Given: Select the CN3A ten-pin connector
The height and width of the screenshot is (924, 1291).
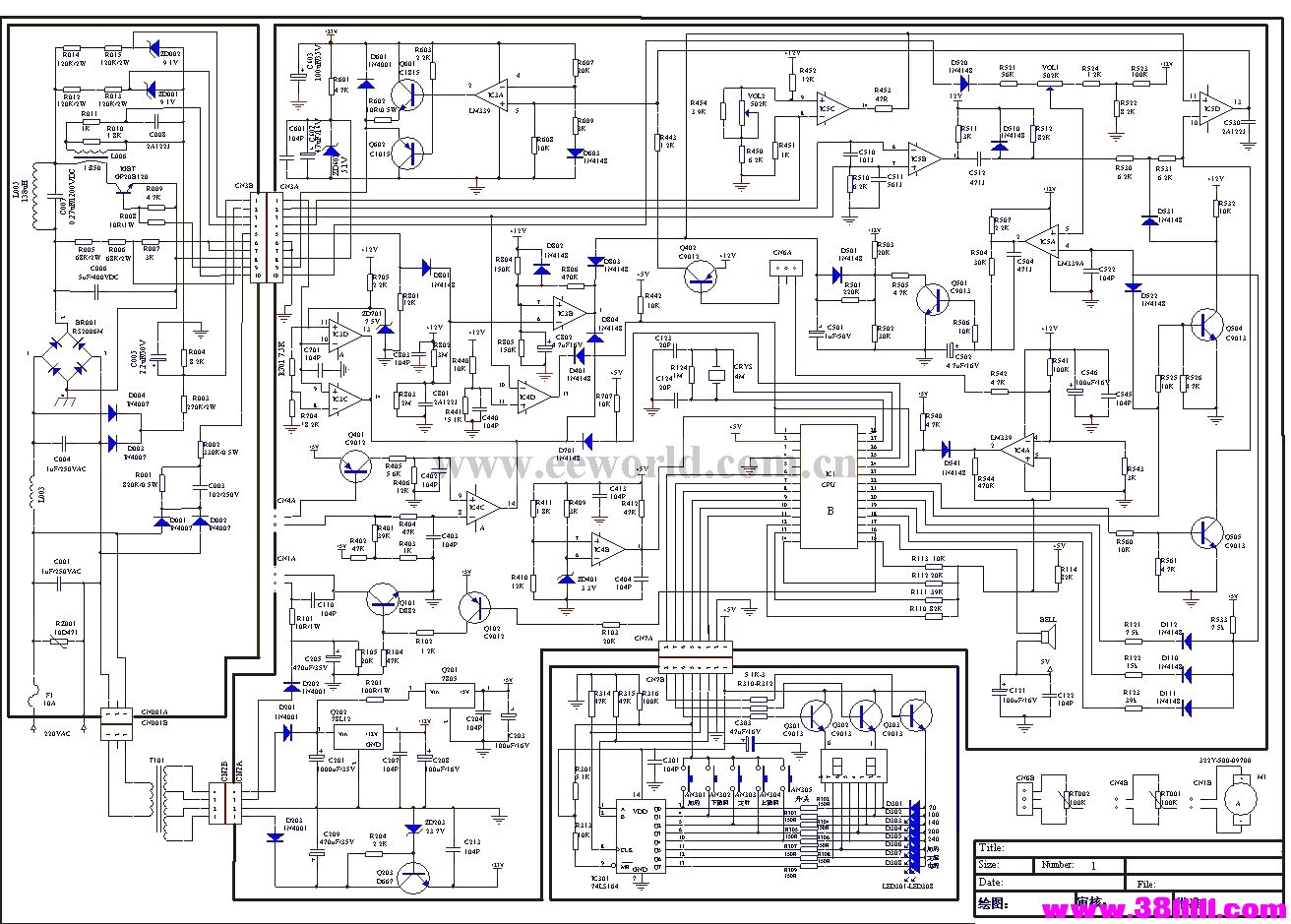Looking at the screenshot, I should [277, 237].
